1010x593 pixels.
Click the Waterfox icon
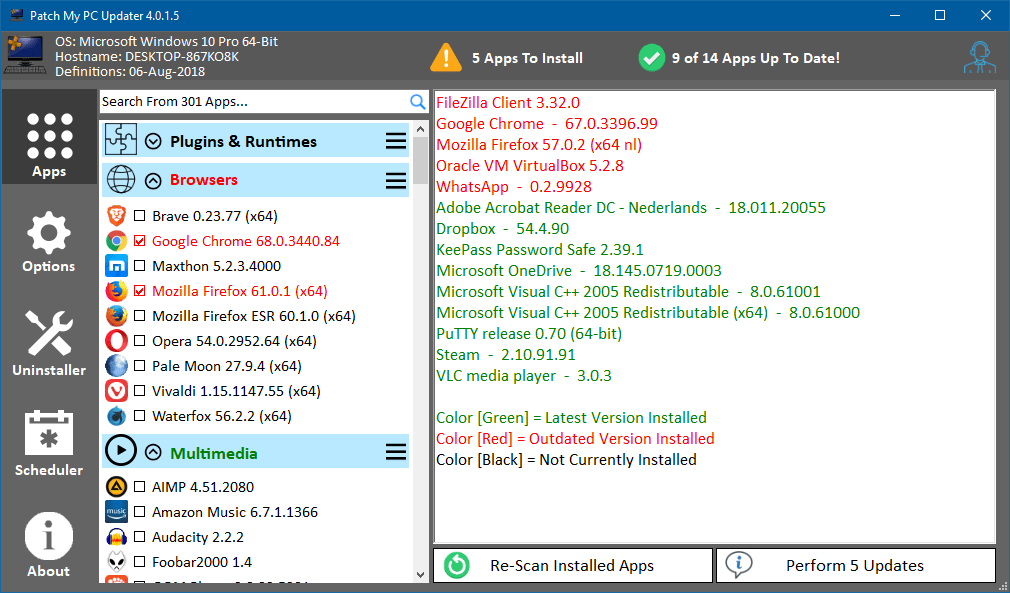pyautogui.click(x=117, y=416)
